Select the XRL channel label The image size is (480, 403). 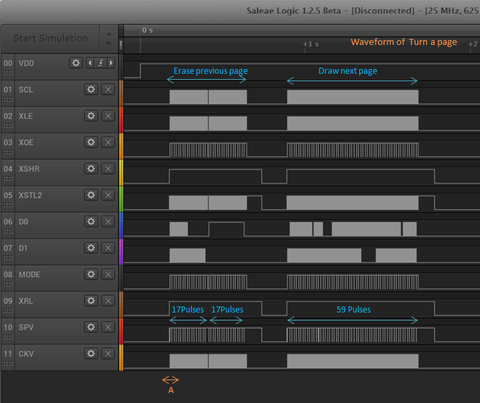[26, 301]
